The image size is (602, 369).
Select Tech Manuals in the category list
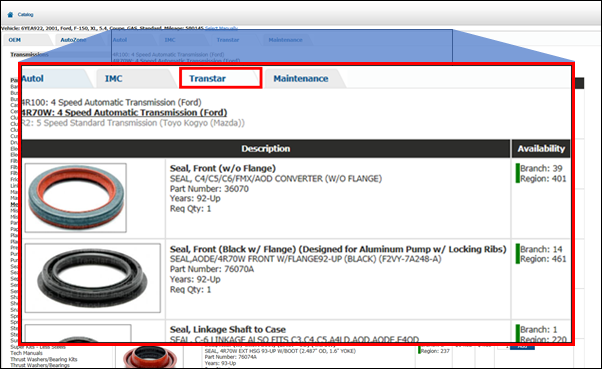coord(26,353)
